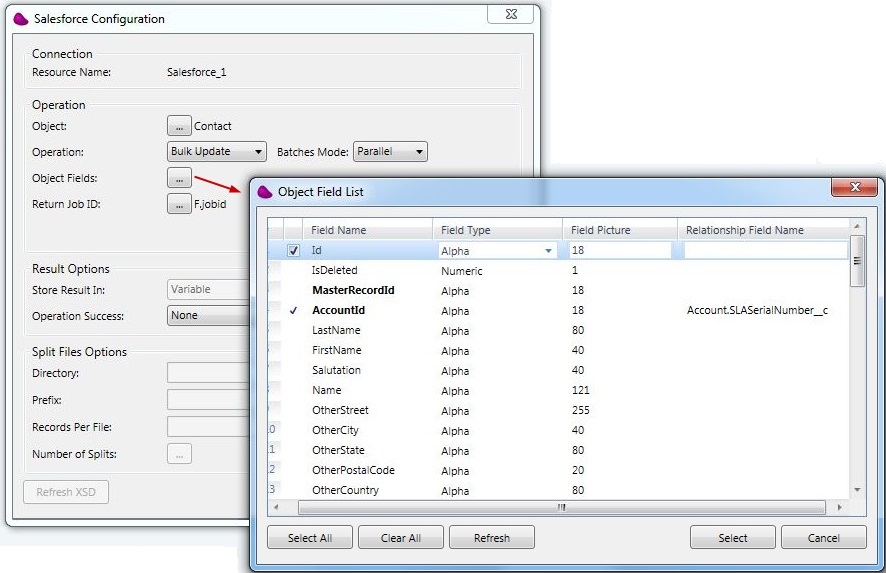Open the Object browse ellipsis button
This screenshot has height=573, width=886.
click(179, 126)
